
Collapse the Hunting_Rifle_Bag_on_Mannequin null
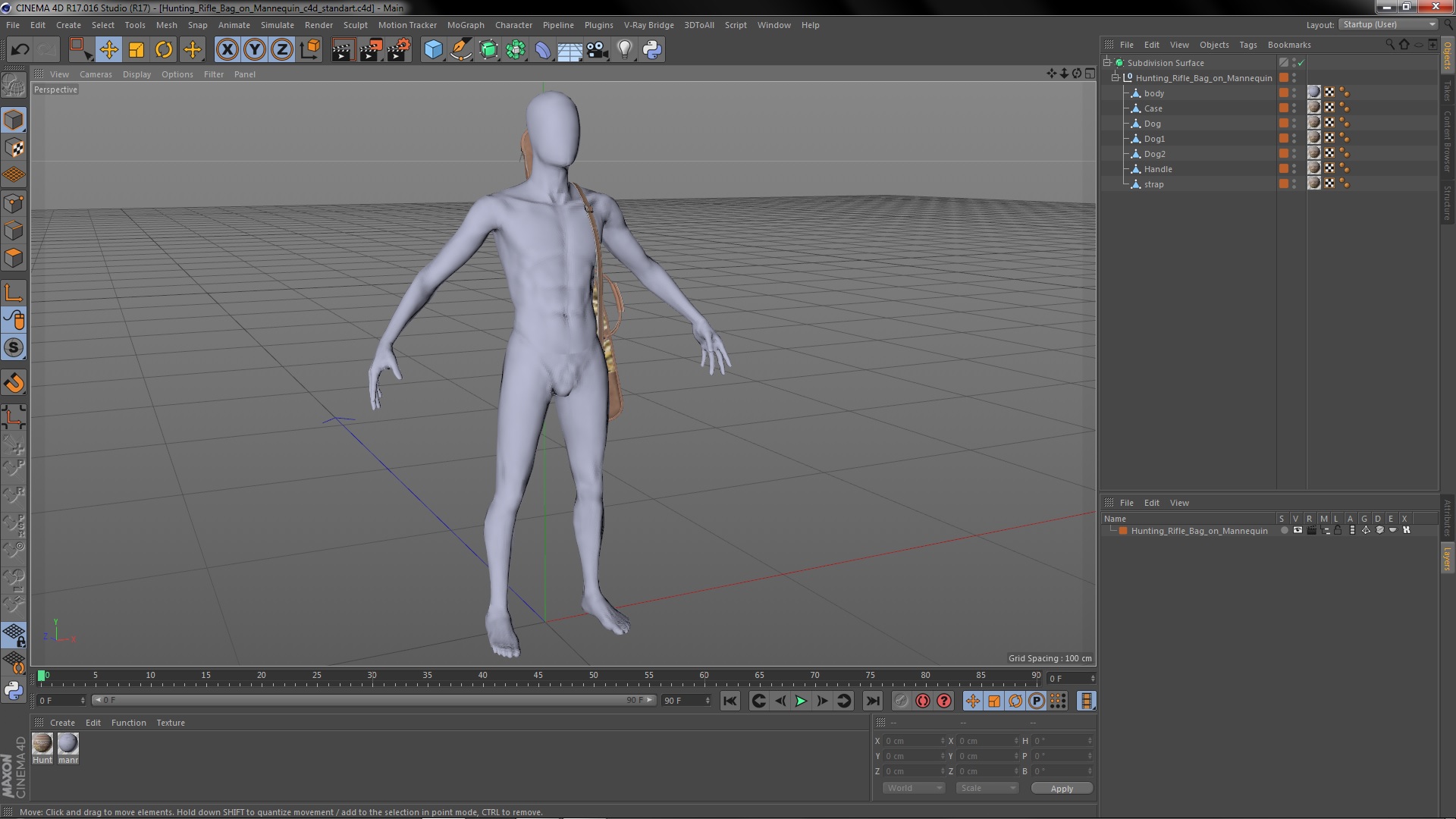point(1116,78)
